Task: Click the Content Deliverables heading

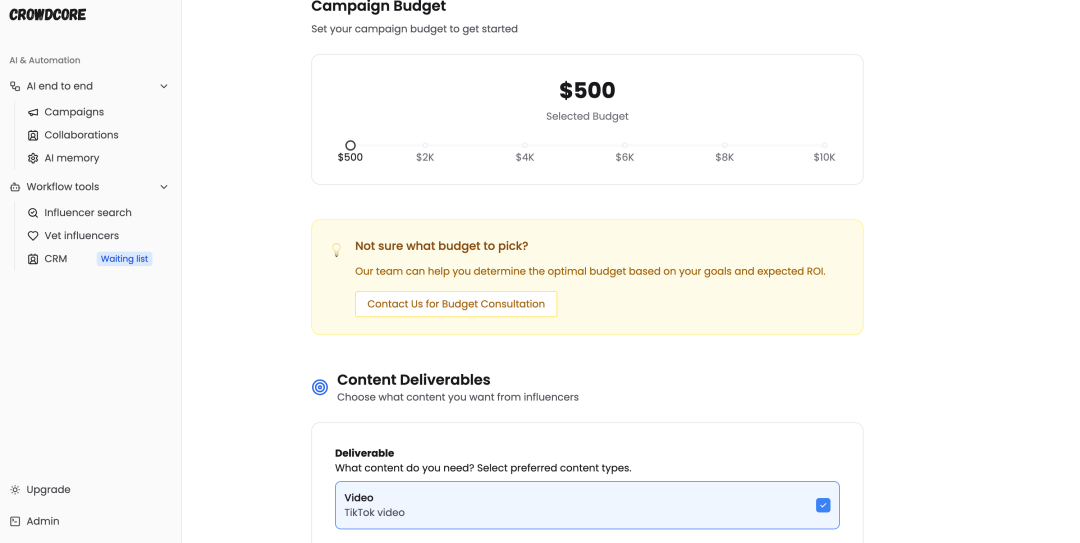Action: coord(413,380)
